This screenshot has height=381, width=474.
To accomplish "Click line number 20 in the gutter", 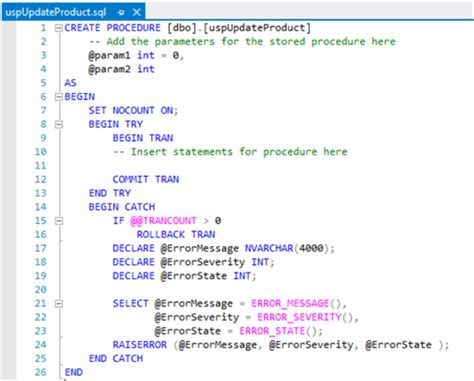I will coord(41,290).
